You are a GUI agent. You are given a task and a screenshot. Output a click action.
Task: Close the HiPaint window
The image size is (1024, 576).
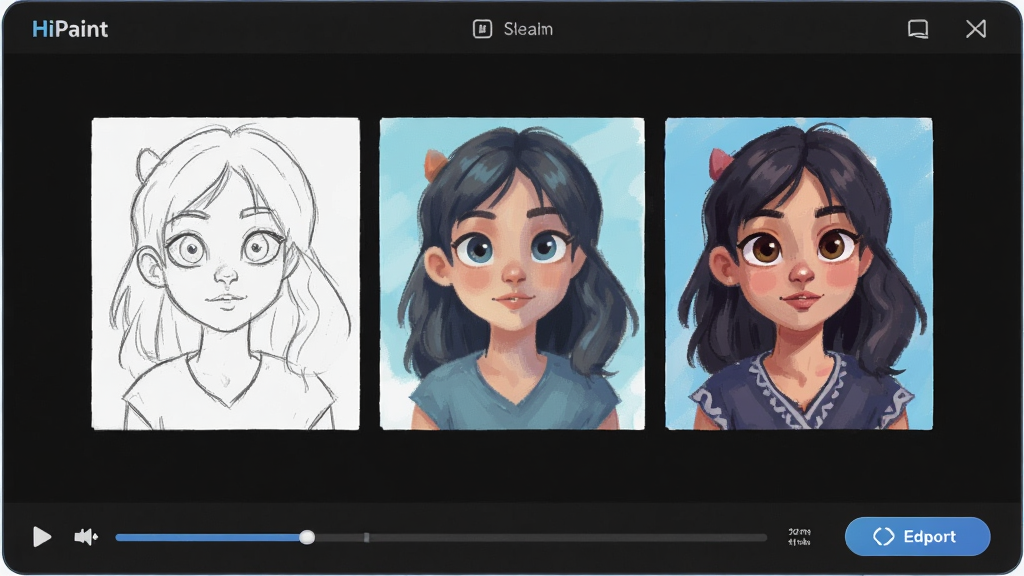point(976,29)
